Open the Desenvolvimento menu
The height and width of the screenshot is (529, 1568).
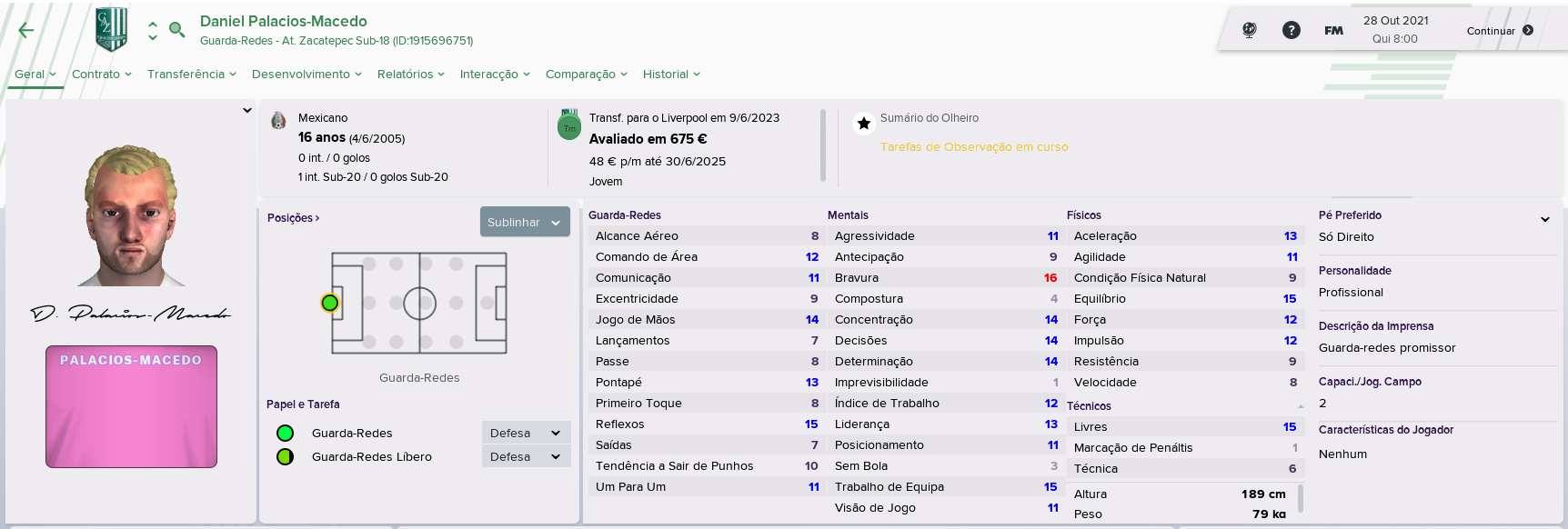coord(307,75)
